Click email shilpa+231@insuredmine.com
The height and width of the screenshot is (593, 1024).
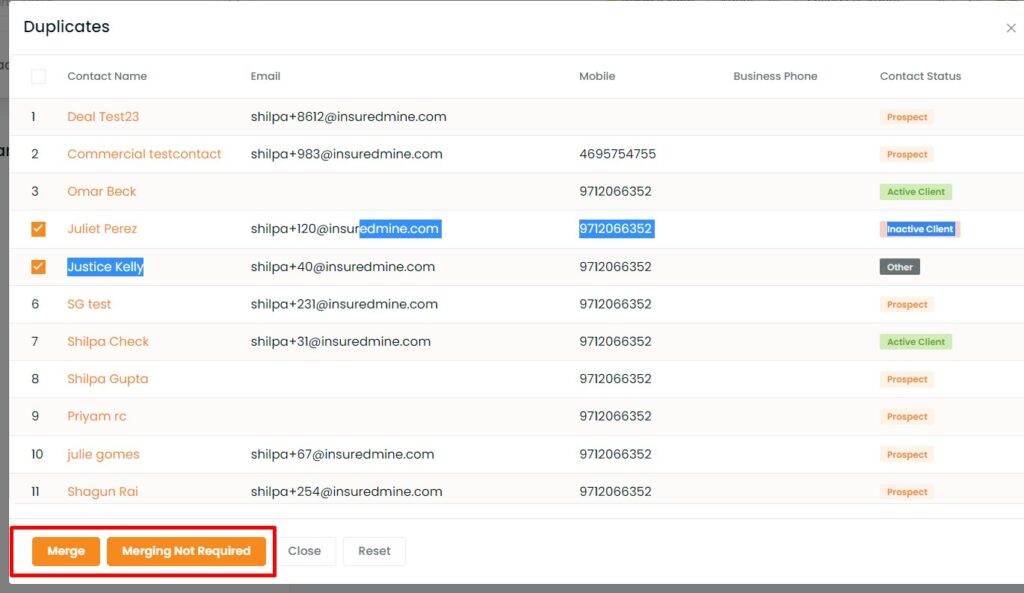click(x=344, y=304)
